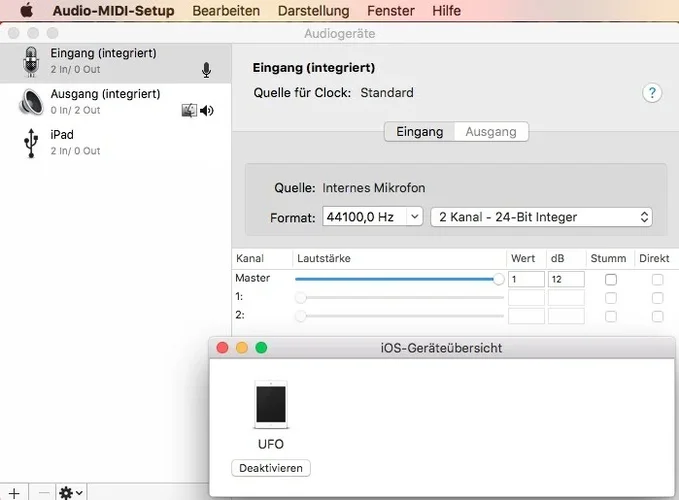Open help with the question mark button
This screenshot has width=679, height=500.
tap(652, 93)
